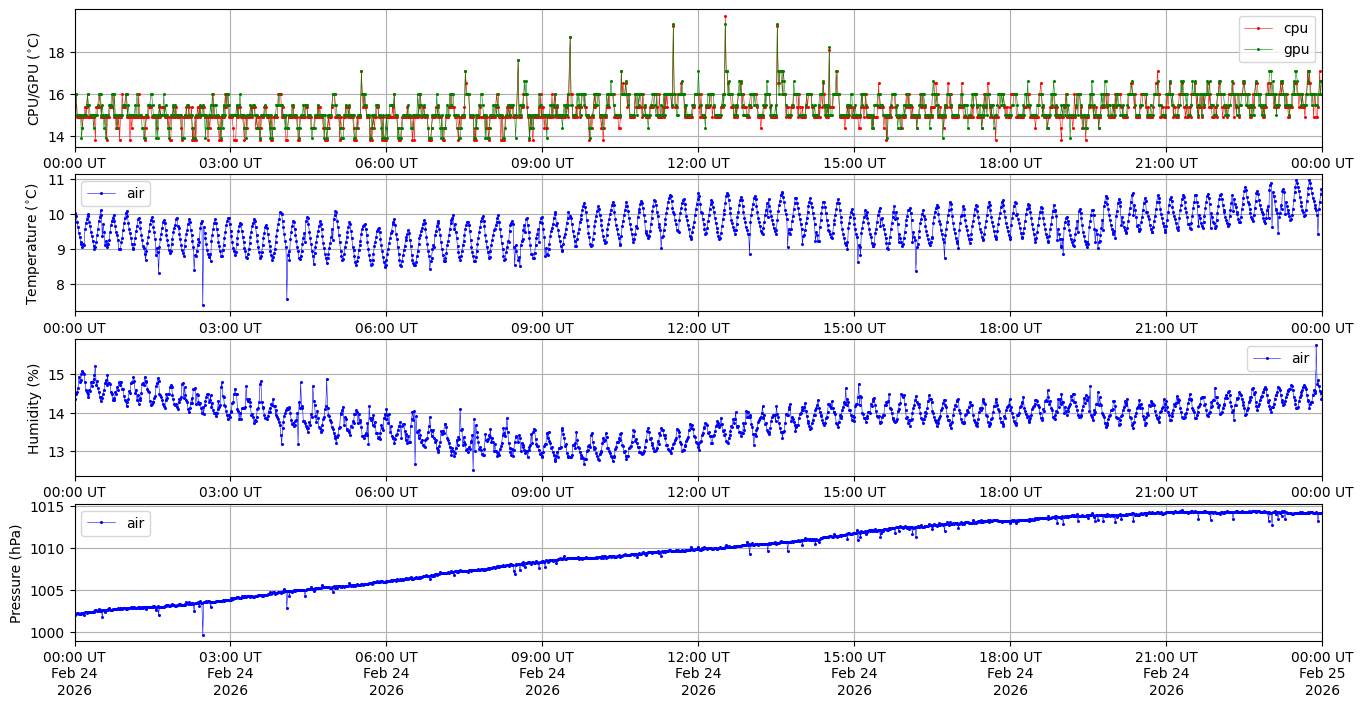Click the lowest pressure dip near 1000 hPa

pyautogui.click(x=203, y=635)
